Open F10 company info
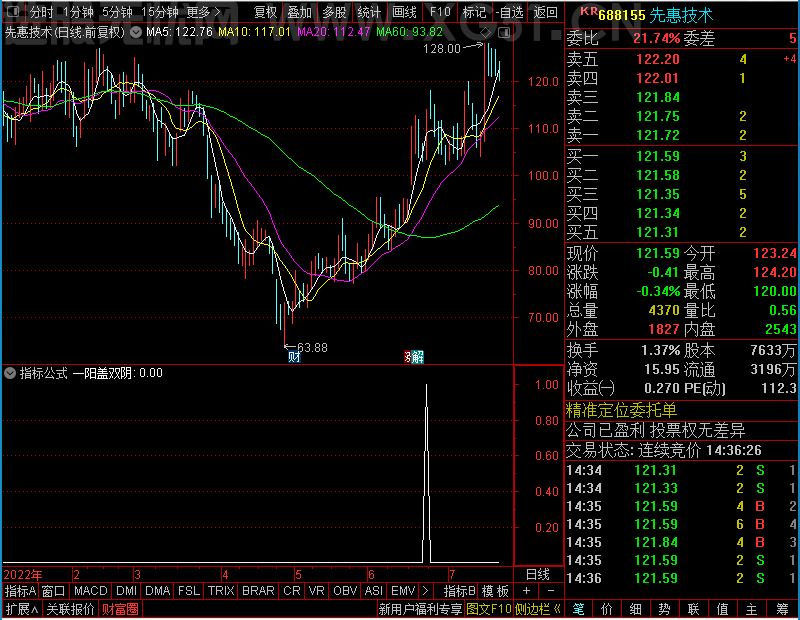Image resolution: width=800 pixels, height=620 pixels. point(440,11)
